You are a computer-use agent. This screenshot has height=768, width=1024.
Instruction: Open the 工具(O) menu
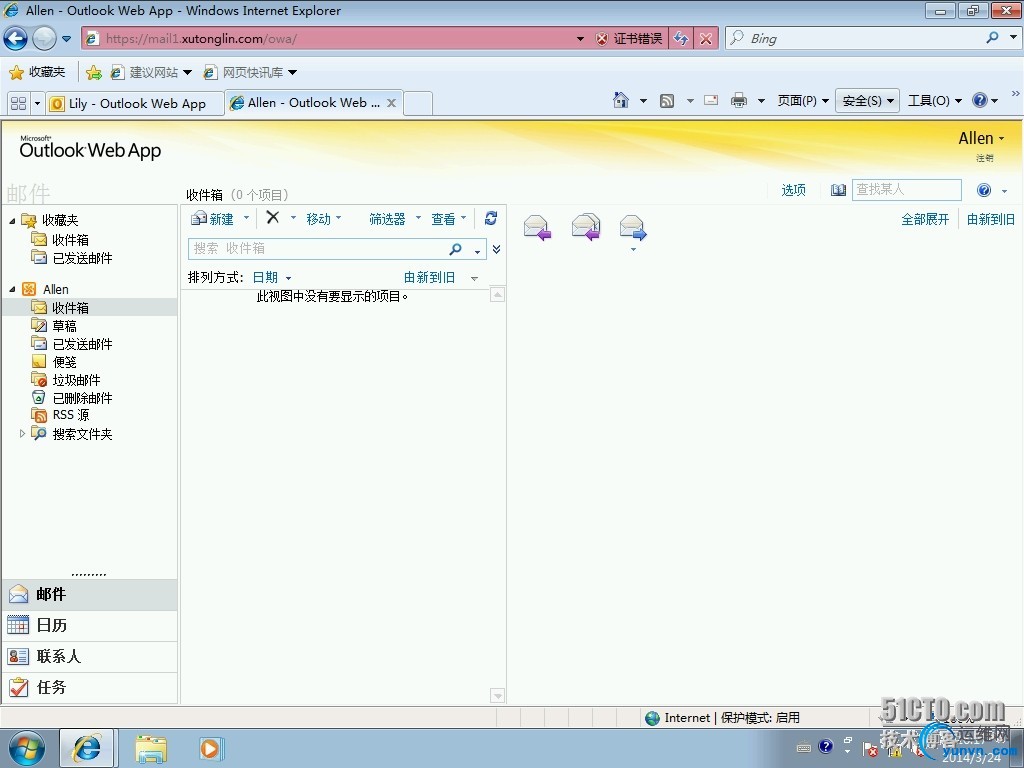click(934, 100)
